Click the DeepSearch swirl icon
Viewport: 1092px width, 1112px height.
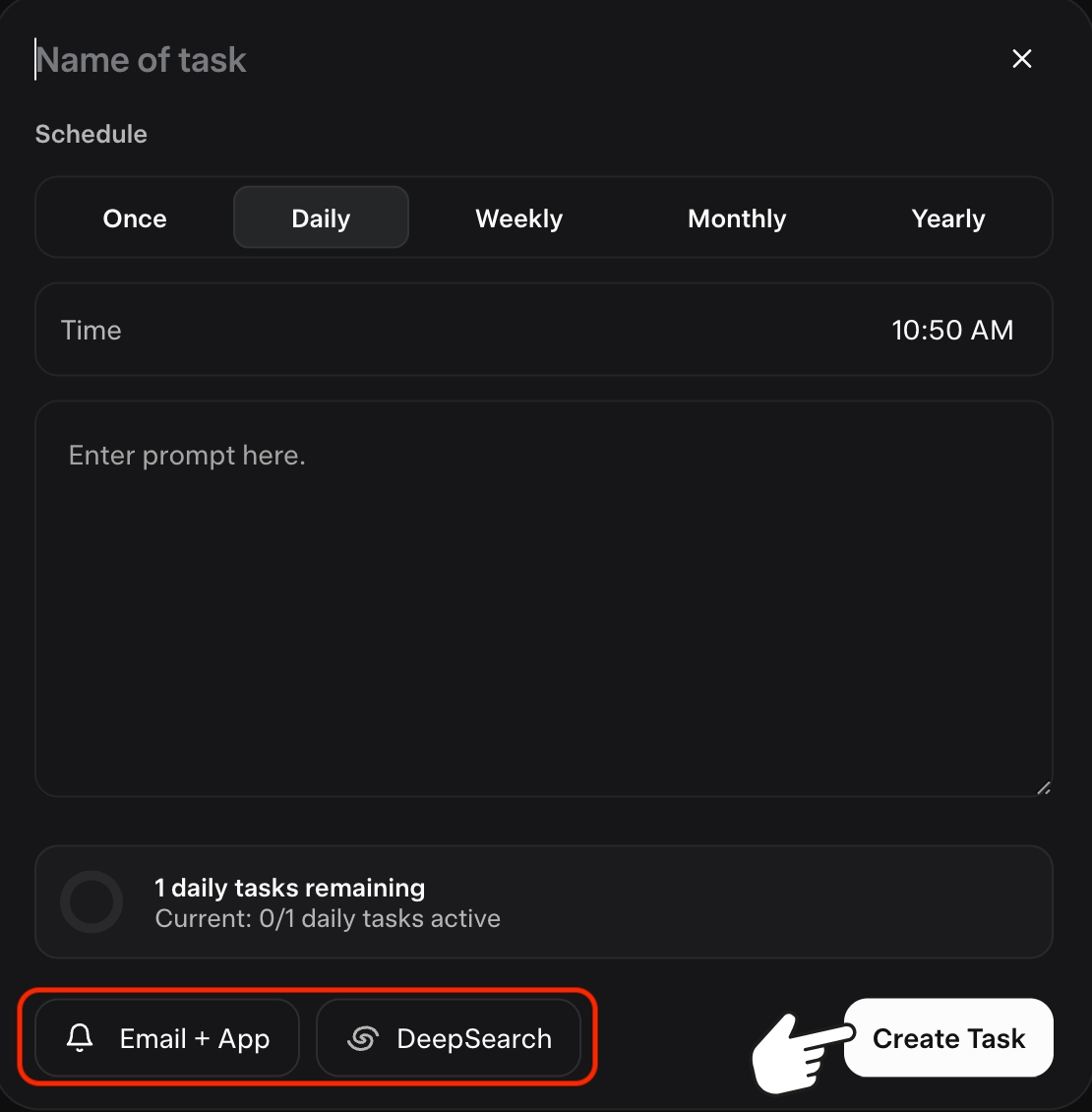[362, 1038]
